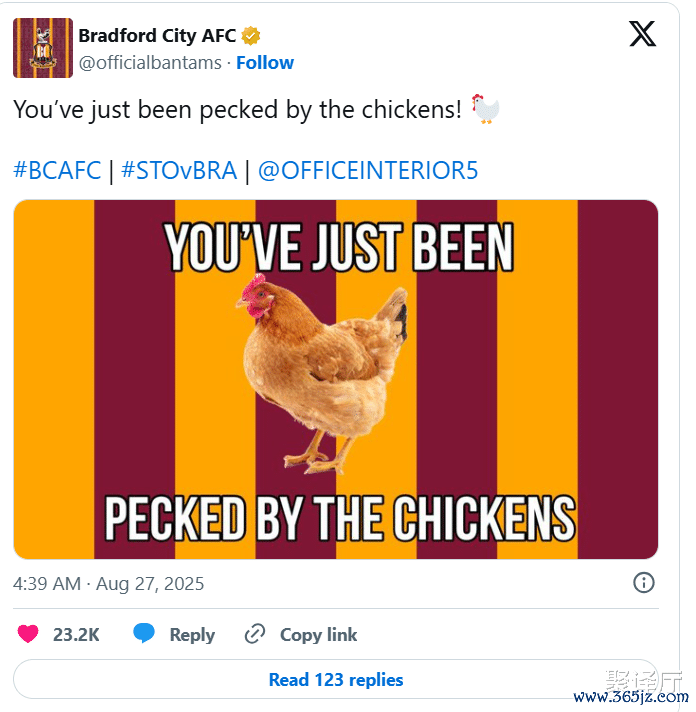
Task: Open the pecked by the chickens meme image
Action: tap(335, 379)
